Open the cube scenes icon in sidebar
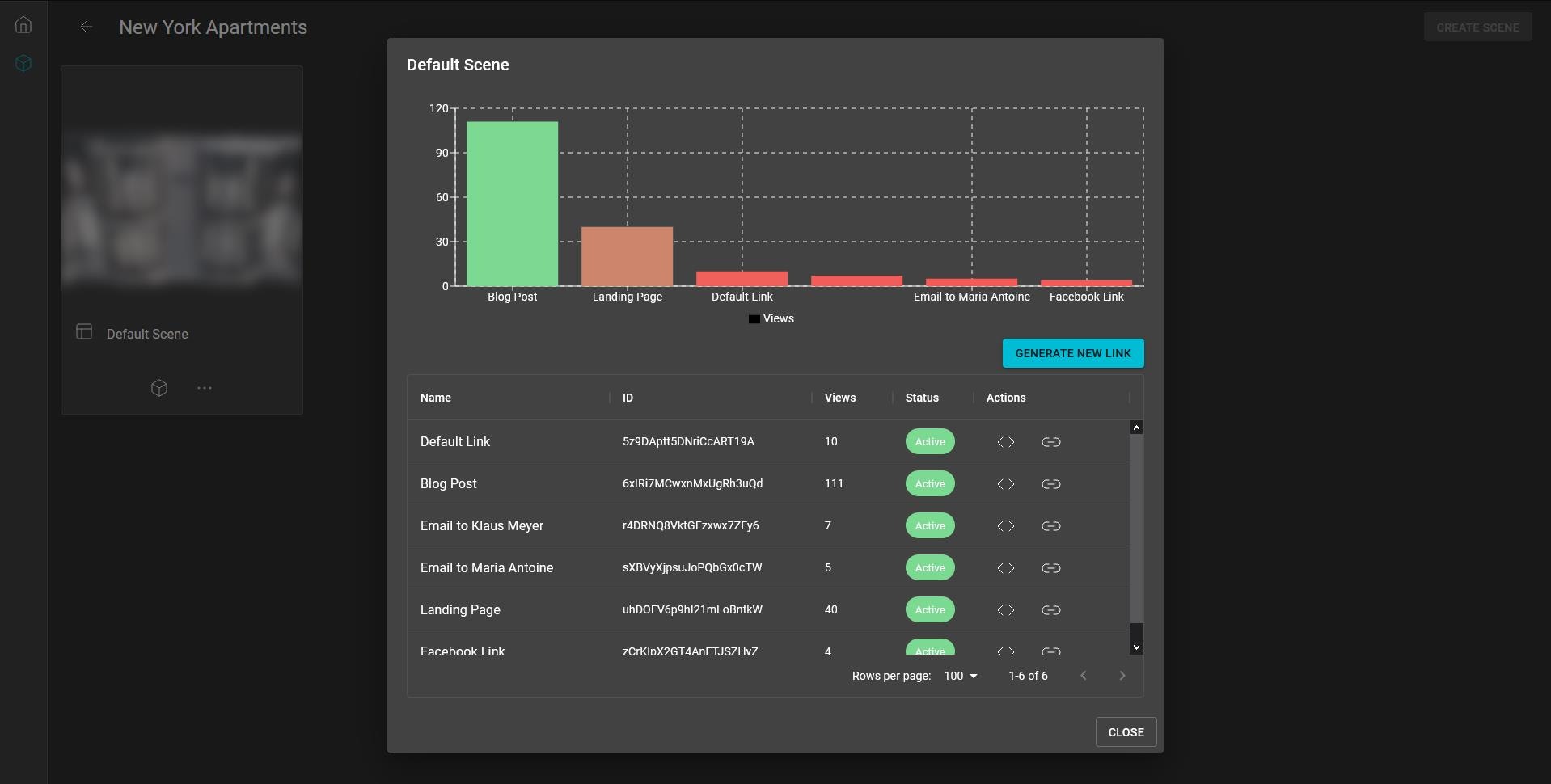Screen dimensions: 1551x784 coord(23,63)
